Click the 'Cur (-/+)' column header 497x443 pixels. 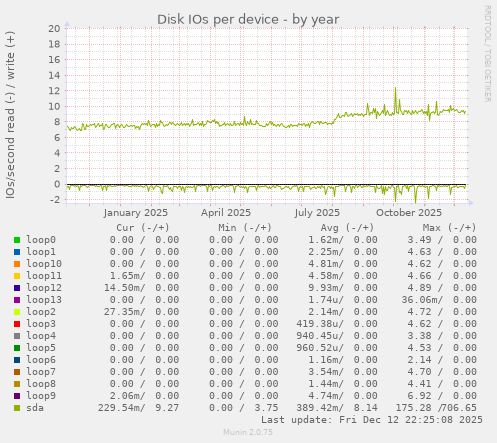143,228
